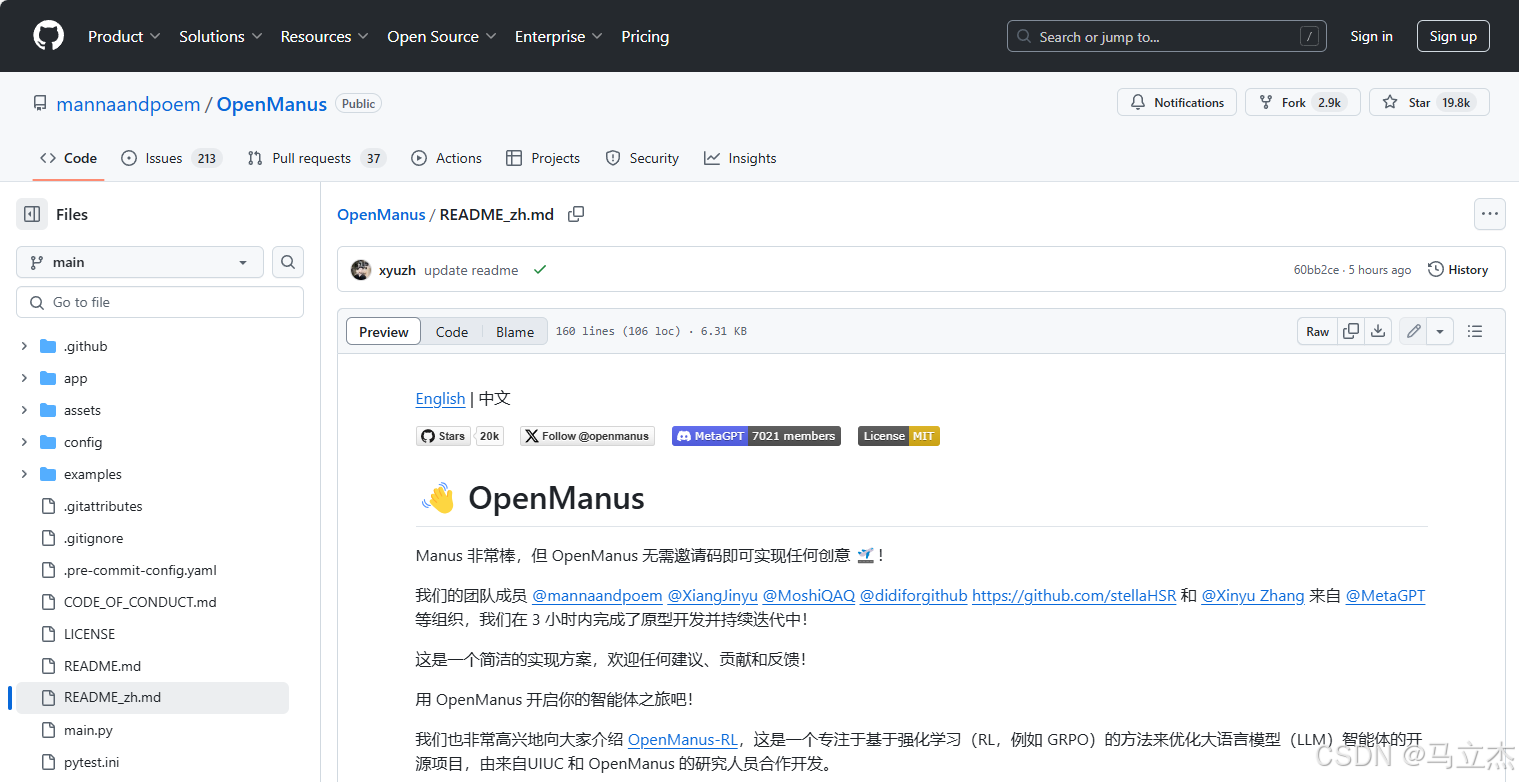The width and height of the screenshot is (1519, 782).
Task: Edit this file pencil icon
Action: pyautogui.click(x=1413, y=331)
